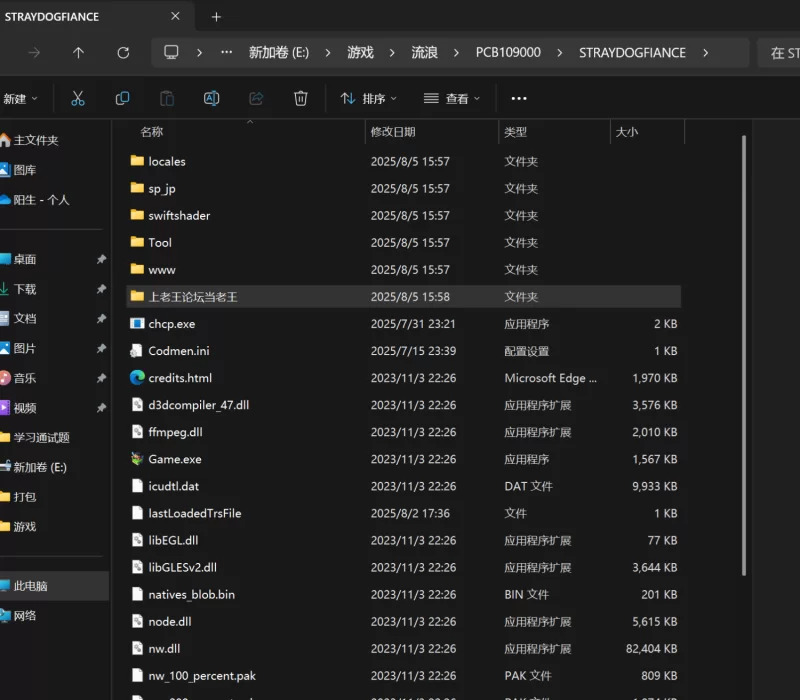Screen dimensions: 800x700
Task: Navigate to 流浪 breadcrumb
Action: pyautogui.click(x=424, y=53)
